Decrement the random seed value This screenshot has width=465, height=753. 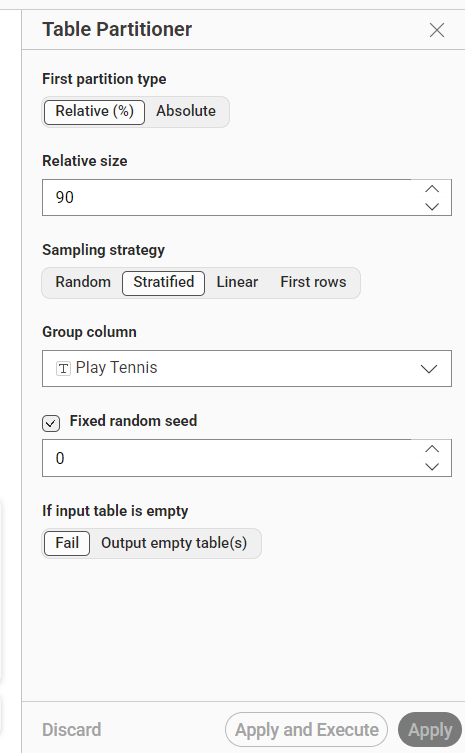tap(432, 467)
